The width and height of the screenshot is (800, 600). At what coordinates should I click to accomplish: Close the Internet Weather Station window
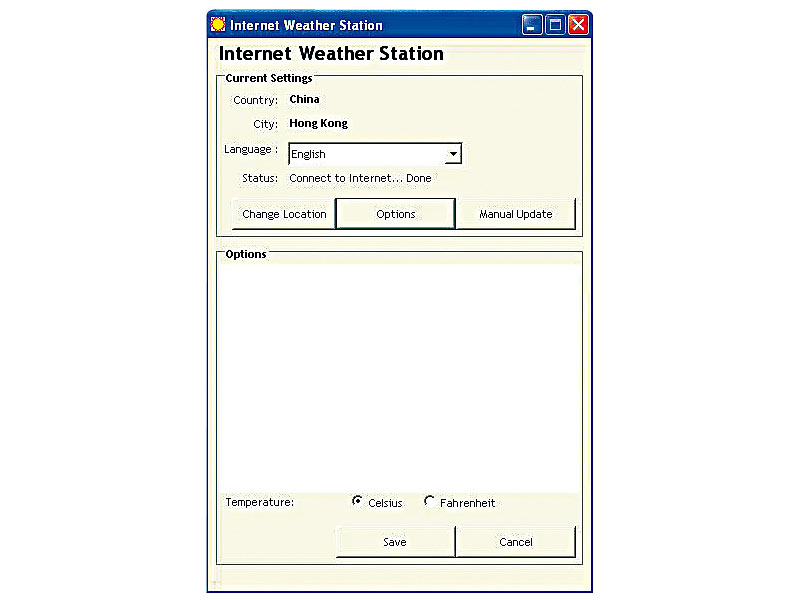pyautogui.click(x=578, y=25)
